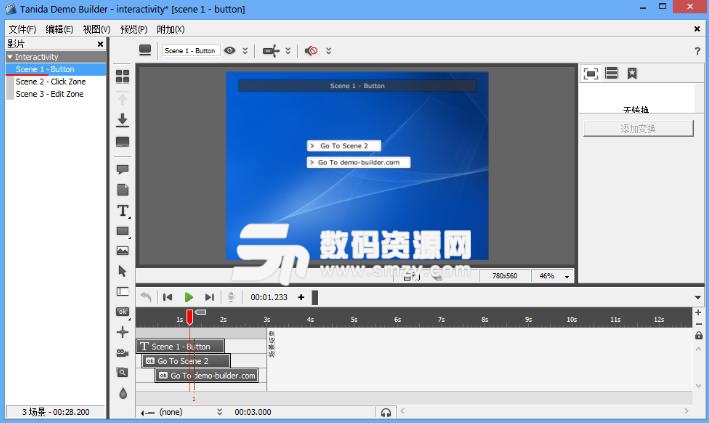Zoom out timeline with minus button
The image size is (709, 423).
(698, 324)
